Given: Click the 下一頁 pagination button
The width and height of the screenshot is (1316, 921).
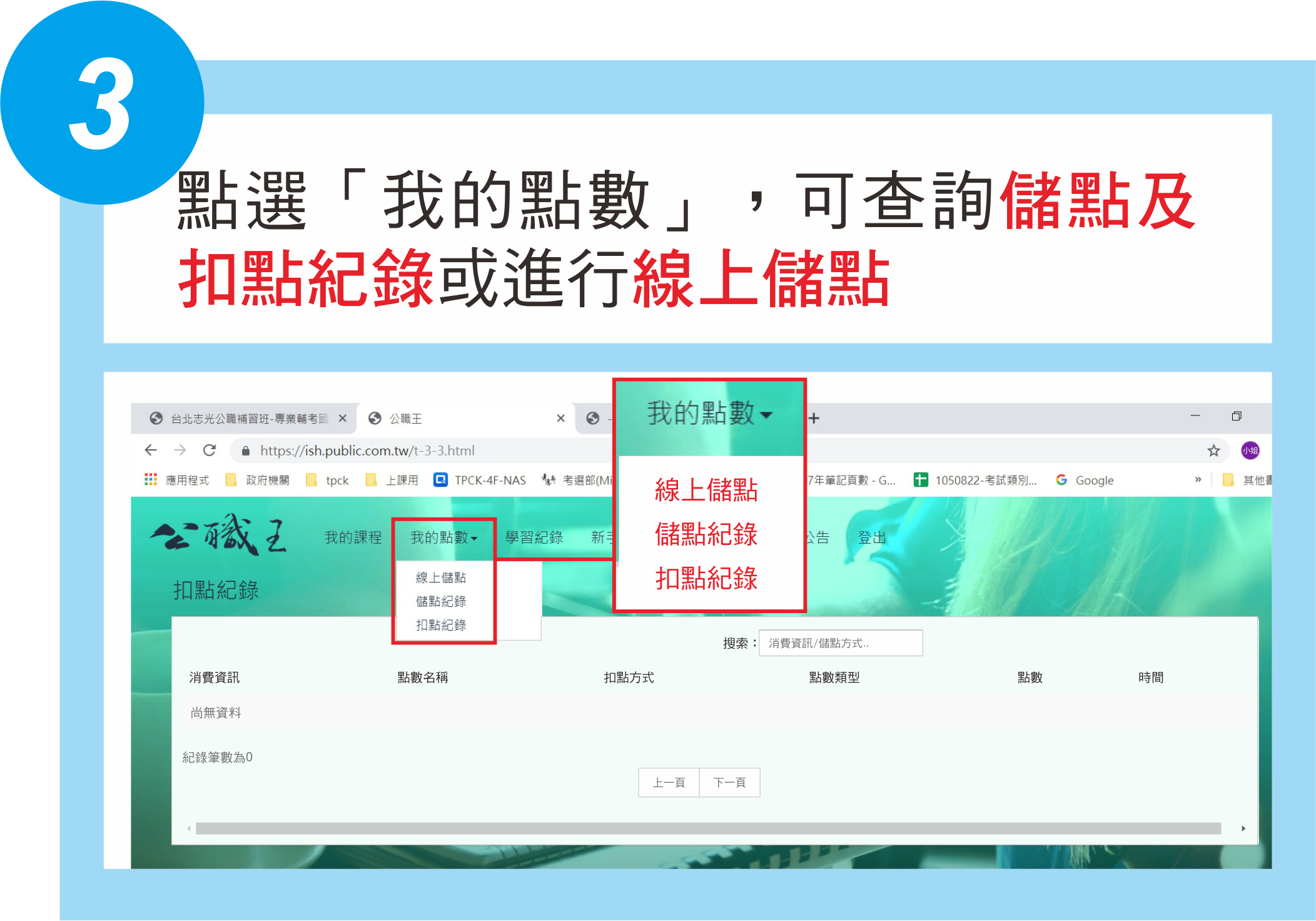Looking at the screenshot, I should point(729,783).
